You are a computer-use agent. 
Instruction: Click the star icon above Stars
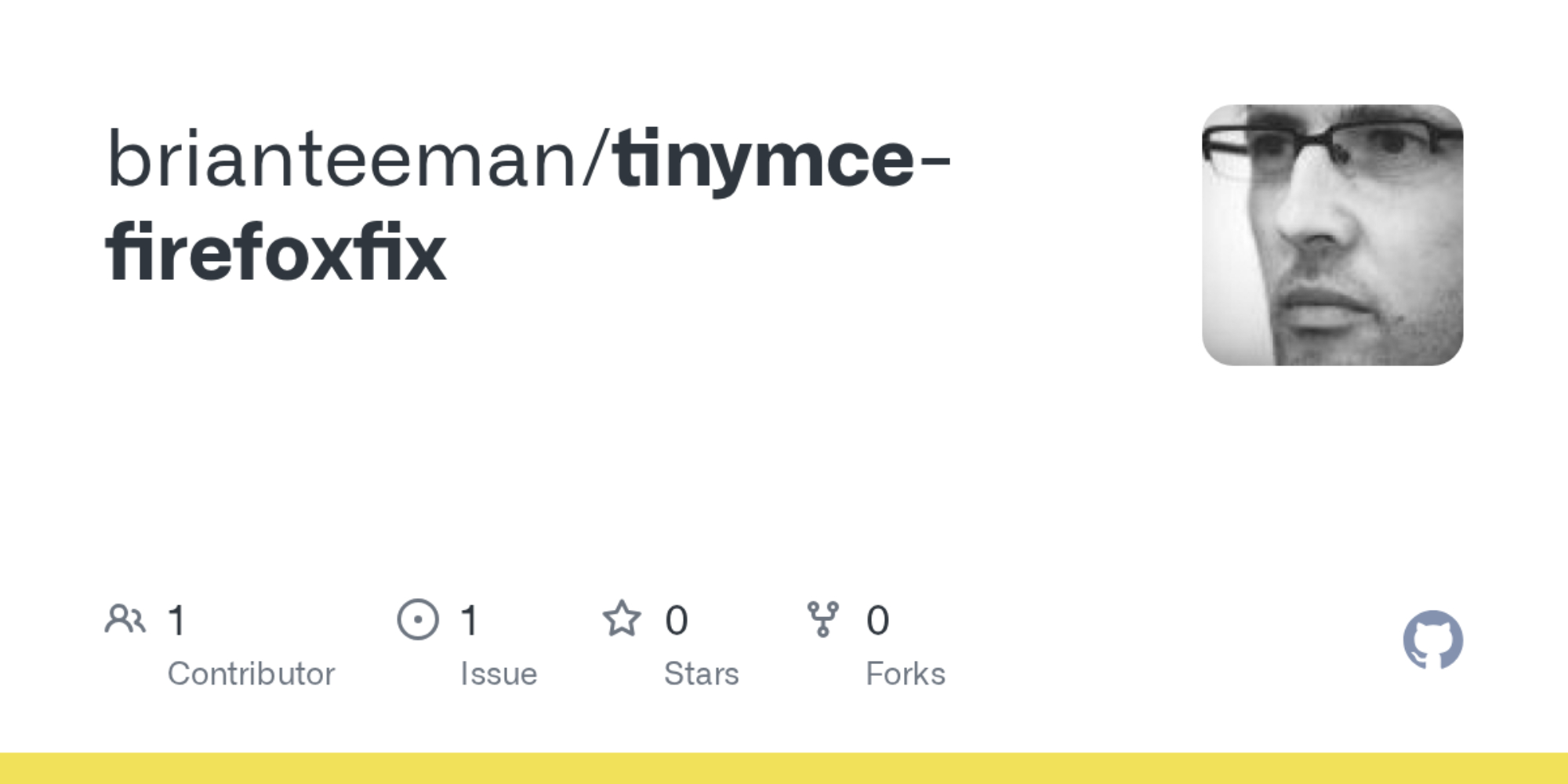(622, 619)
